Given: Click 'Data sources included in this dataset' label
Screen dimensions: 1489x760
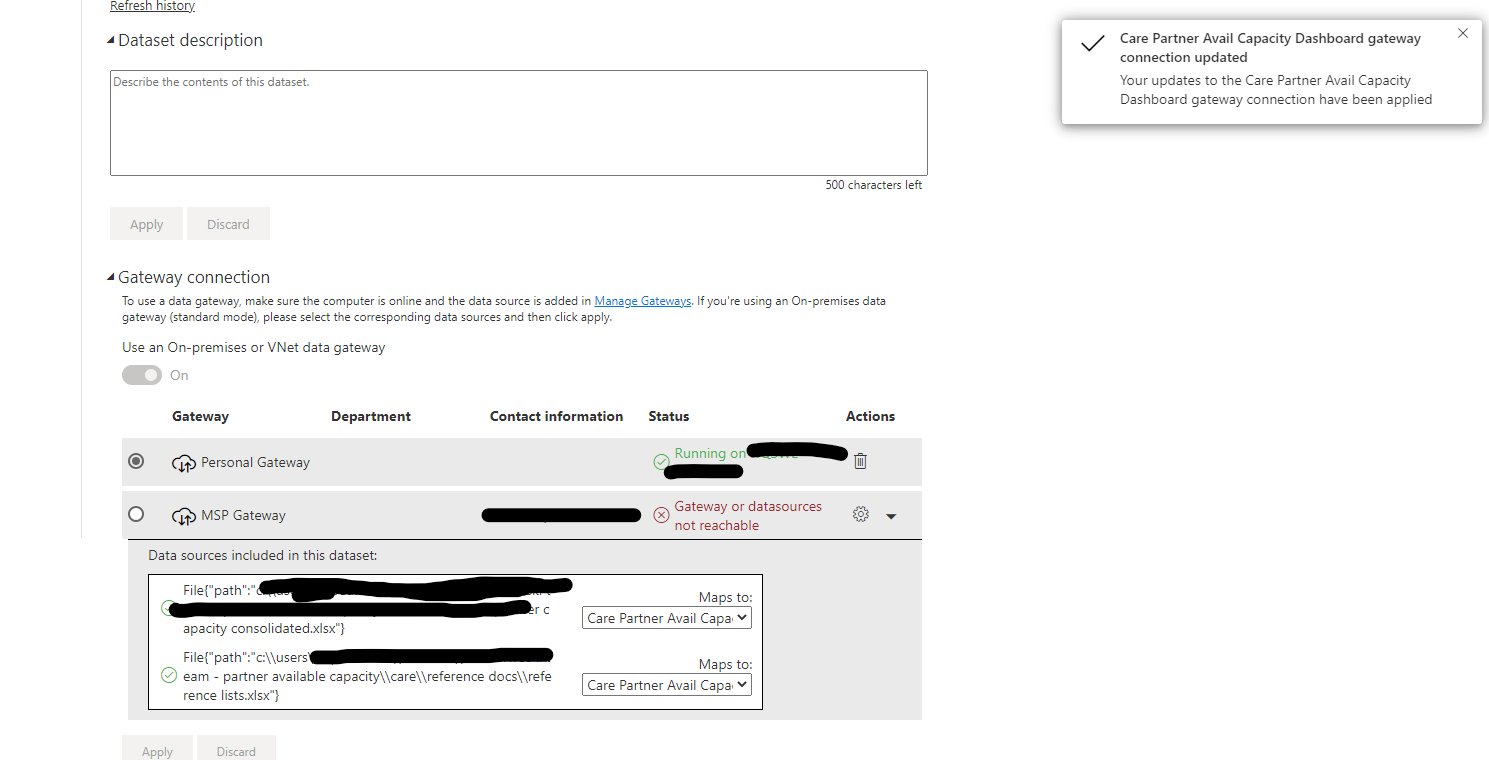Looking at the screenshot, I should pyautogui.click(x=262, y=554).
